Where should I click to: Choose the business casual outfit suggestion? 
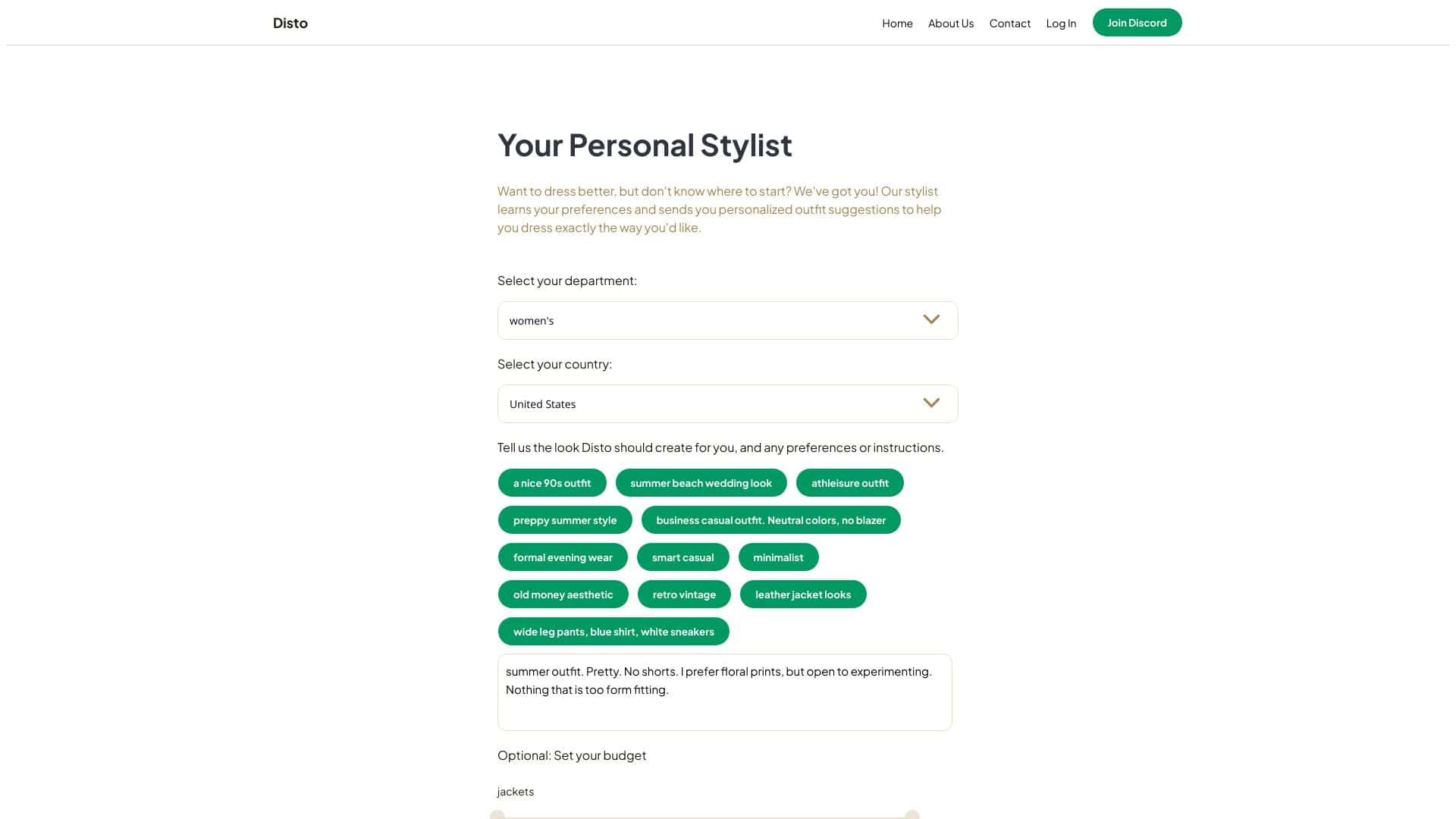(770, 520)
